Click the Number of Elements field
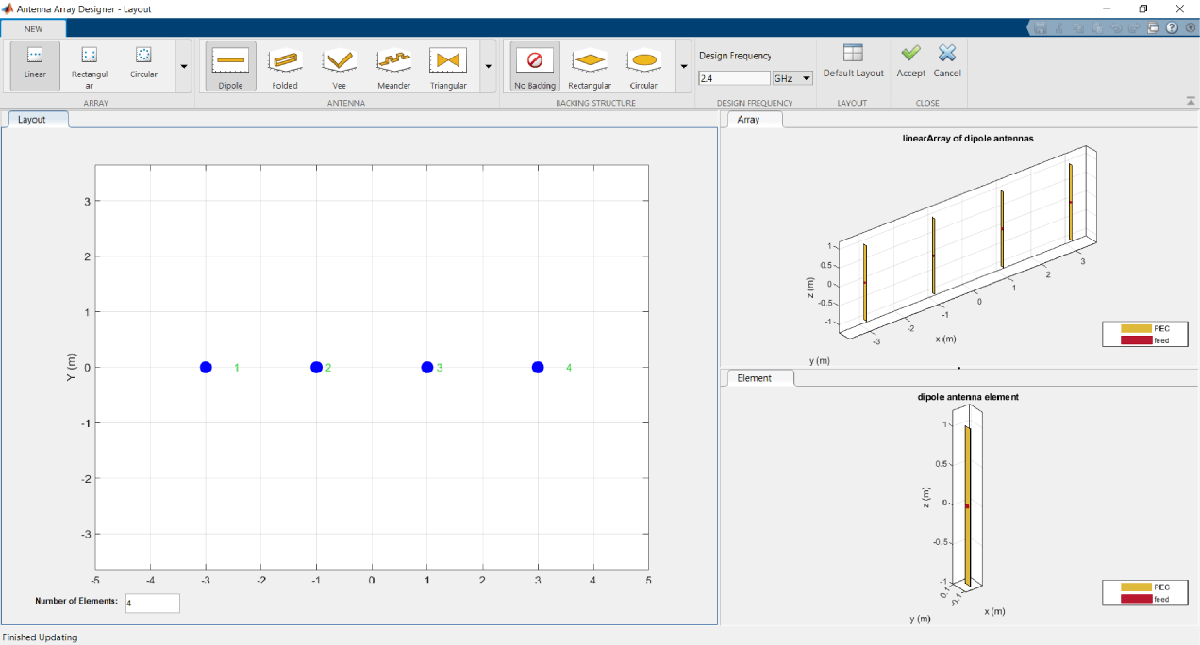The width and height of the screenshot is (1200, 645). pos(151,603)
